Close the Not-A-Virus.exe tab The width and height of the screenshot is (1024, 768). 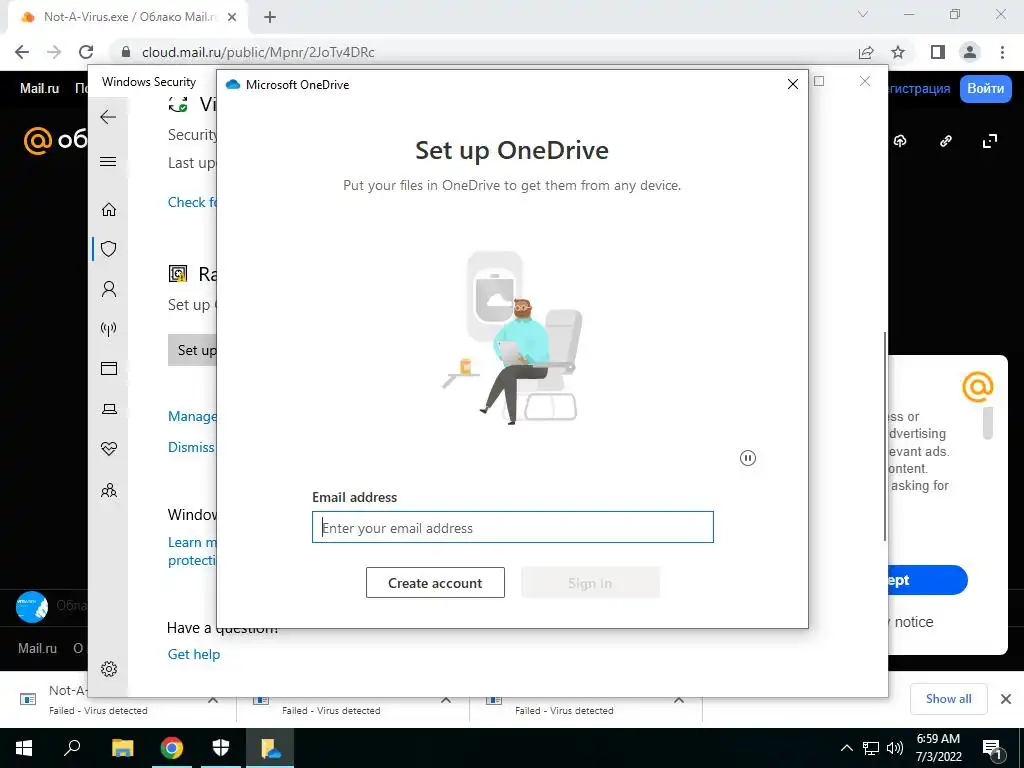coord(232,17)
